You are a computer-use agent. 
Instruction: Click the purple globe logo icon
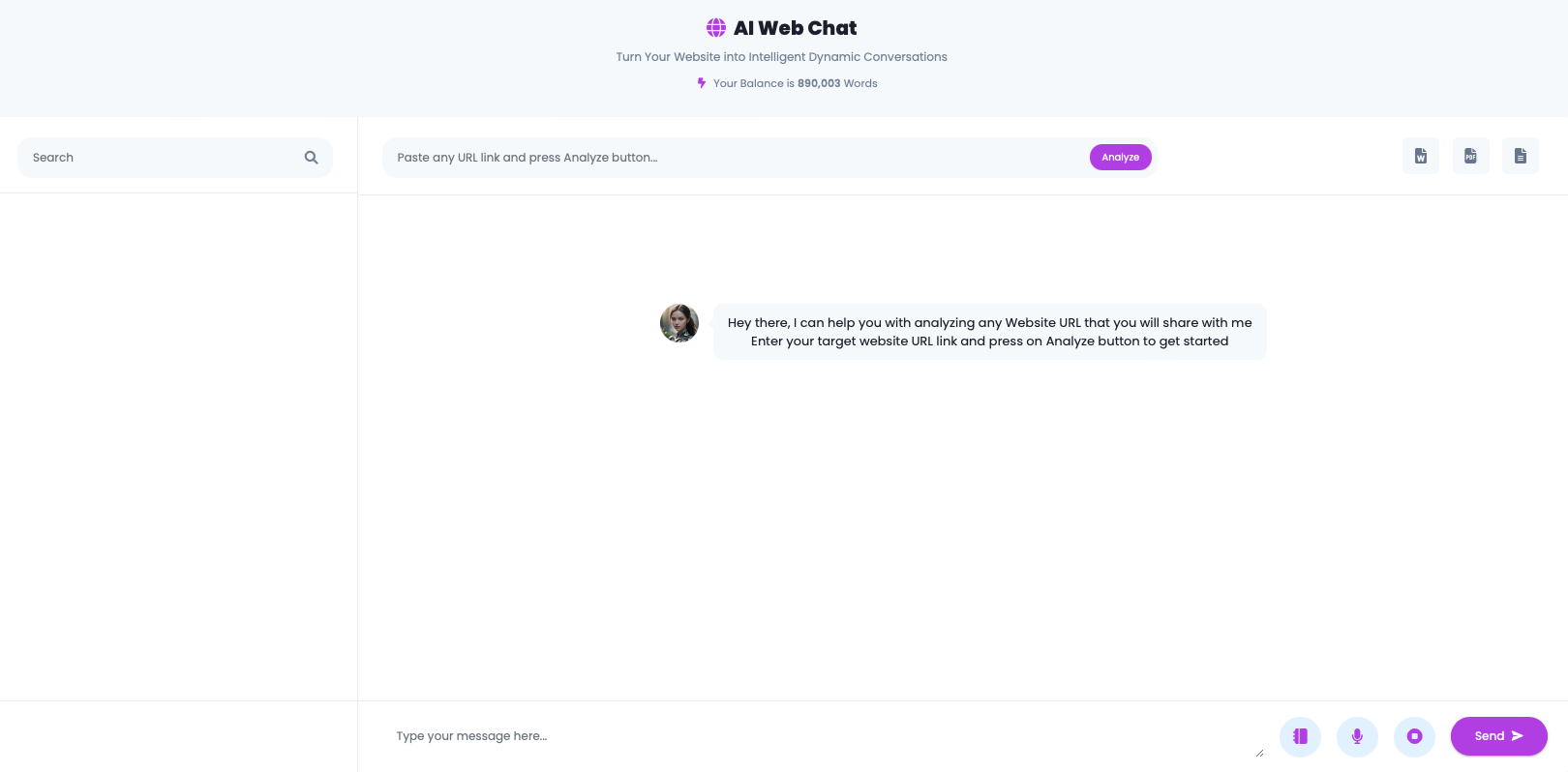[x=716, y=28]
